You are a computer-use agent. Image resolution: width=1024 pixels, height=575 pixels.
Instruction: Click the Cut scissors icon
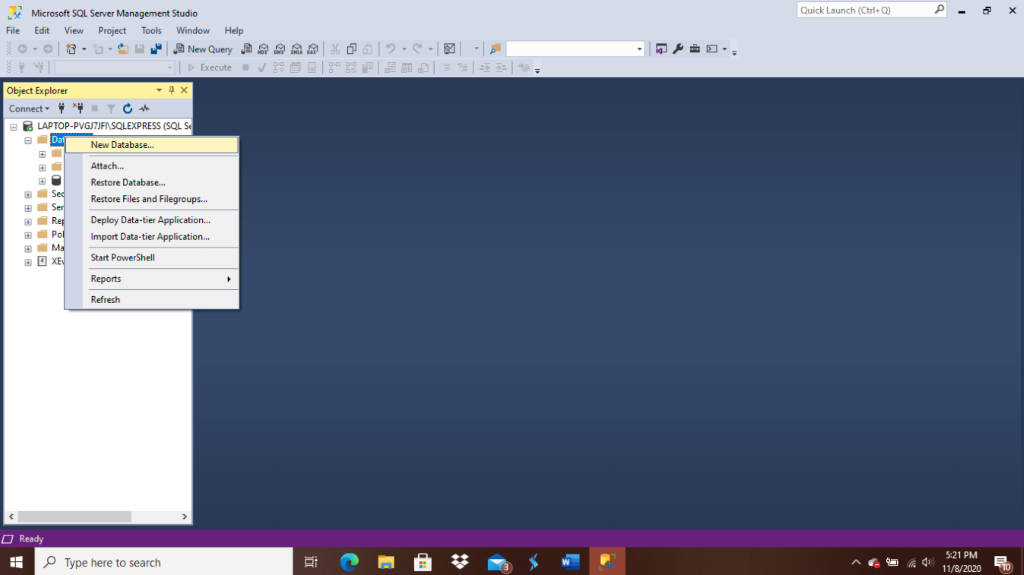tap(334, 49)
